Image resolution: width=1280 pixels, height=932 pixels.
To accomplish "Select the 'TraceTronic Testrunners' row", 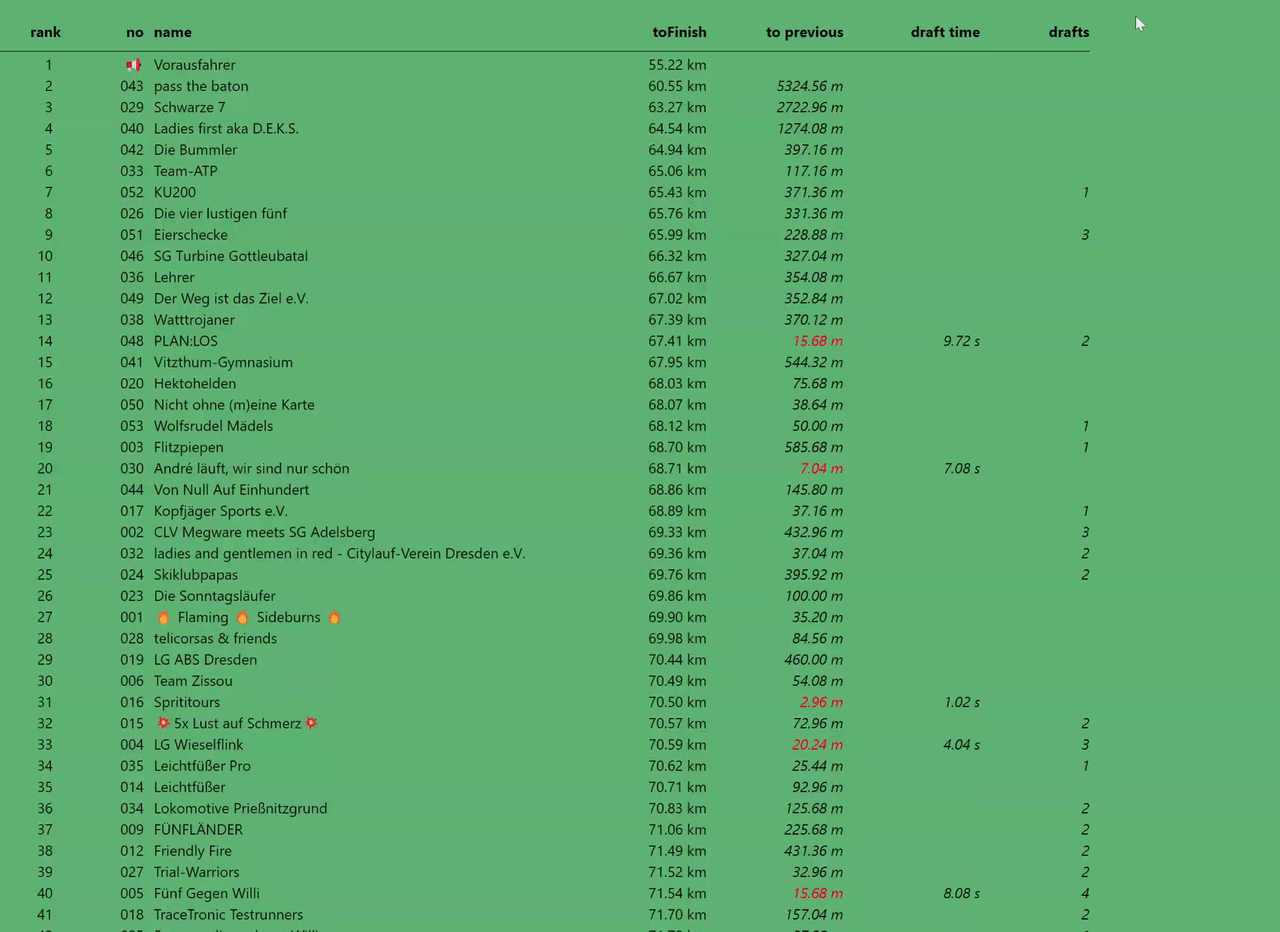I will coord(228,915).
